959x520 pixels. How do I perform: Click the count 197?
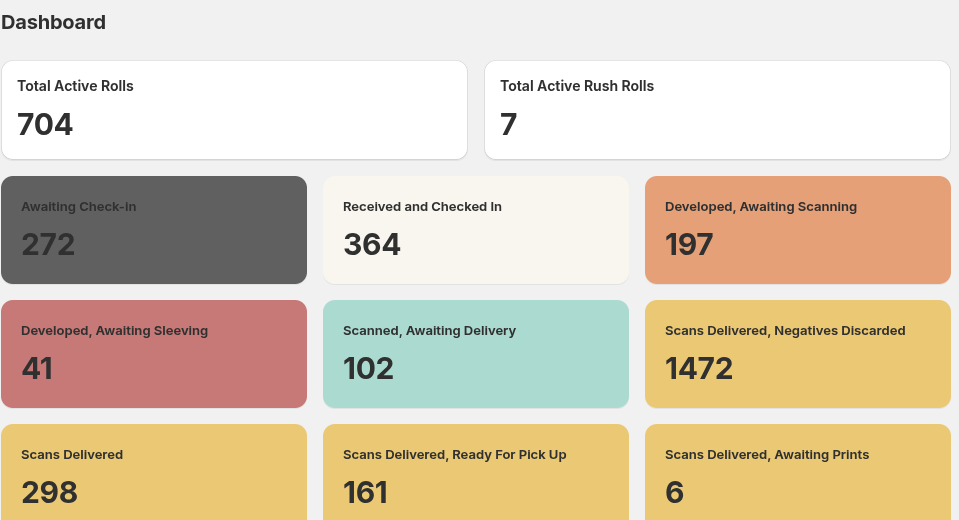point(689,245)
